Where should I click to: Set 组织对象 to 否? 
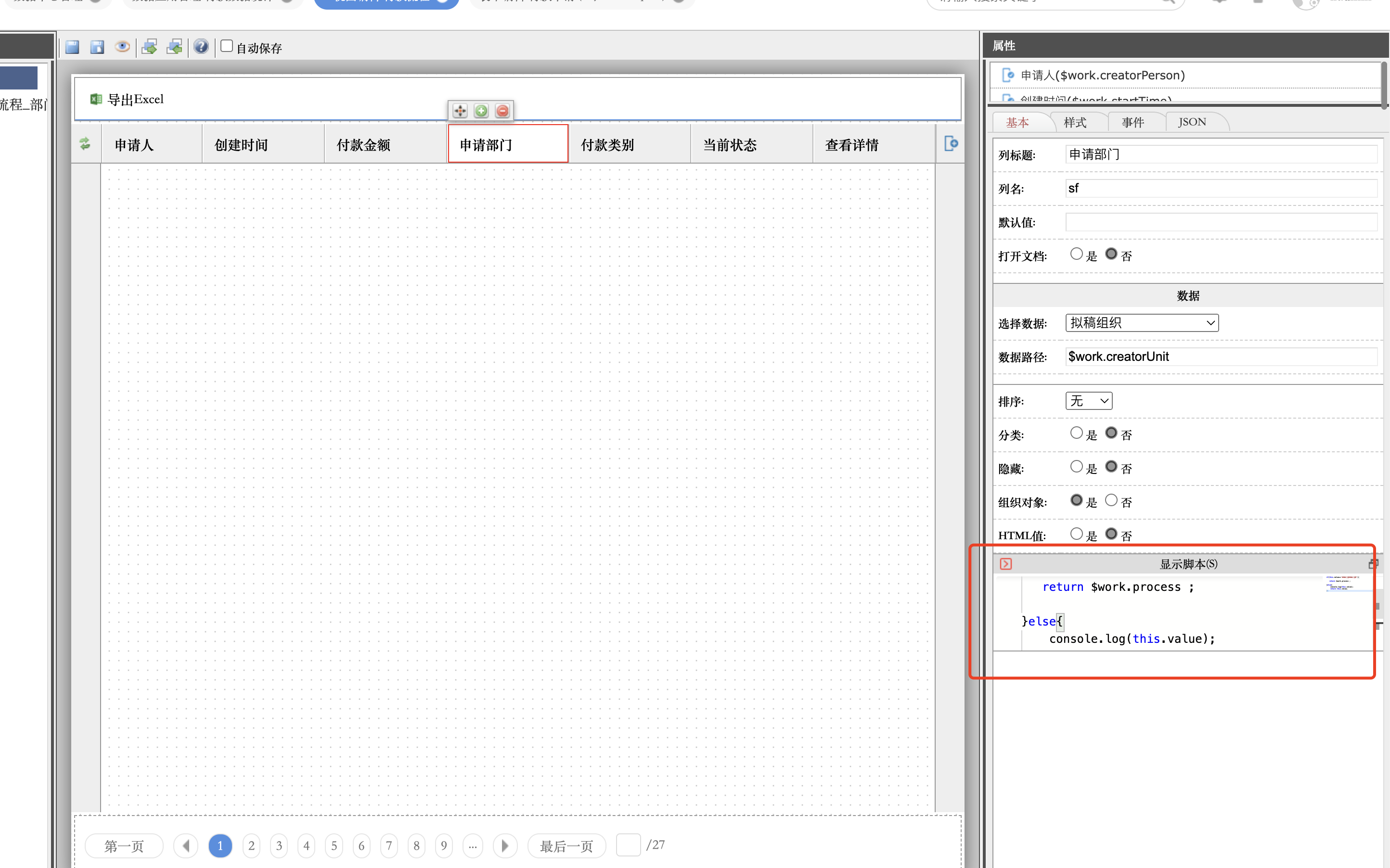[x=1111, y=500]
